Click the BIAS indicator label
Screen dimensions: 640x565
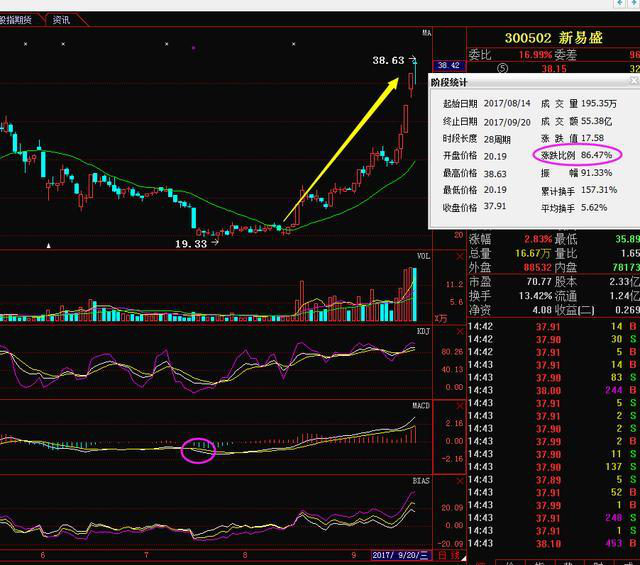421,481
